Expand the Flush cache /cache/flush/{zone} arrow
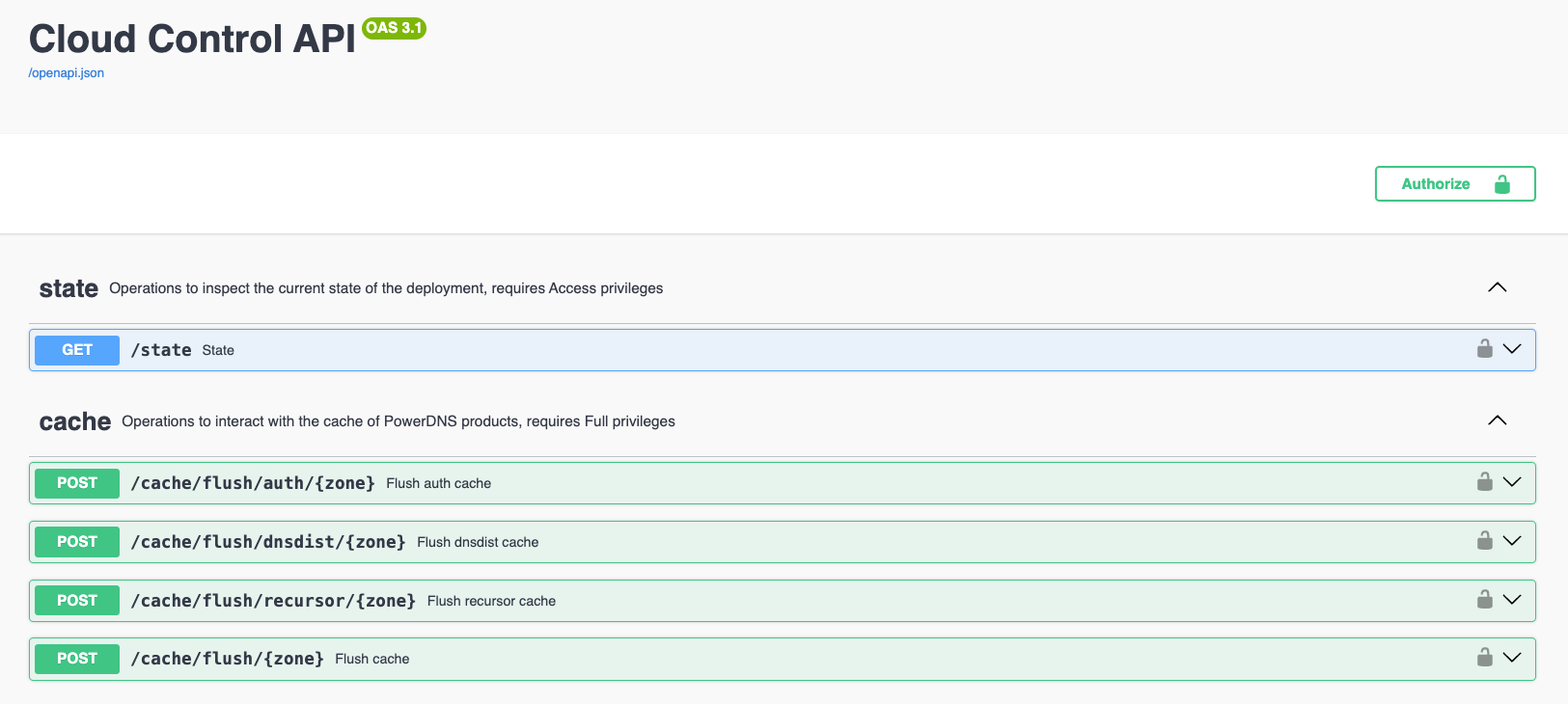 point(1512,658)
